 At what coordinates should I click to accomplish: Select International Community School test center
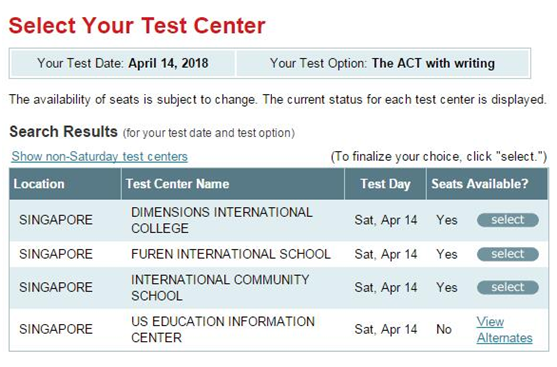point(508,287)
